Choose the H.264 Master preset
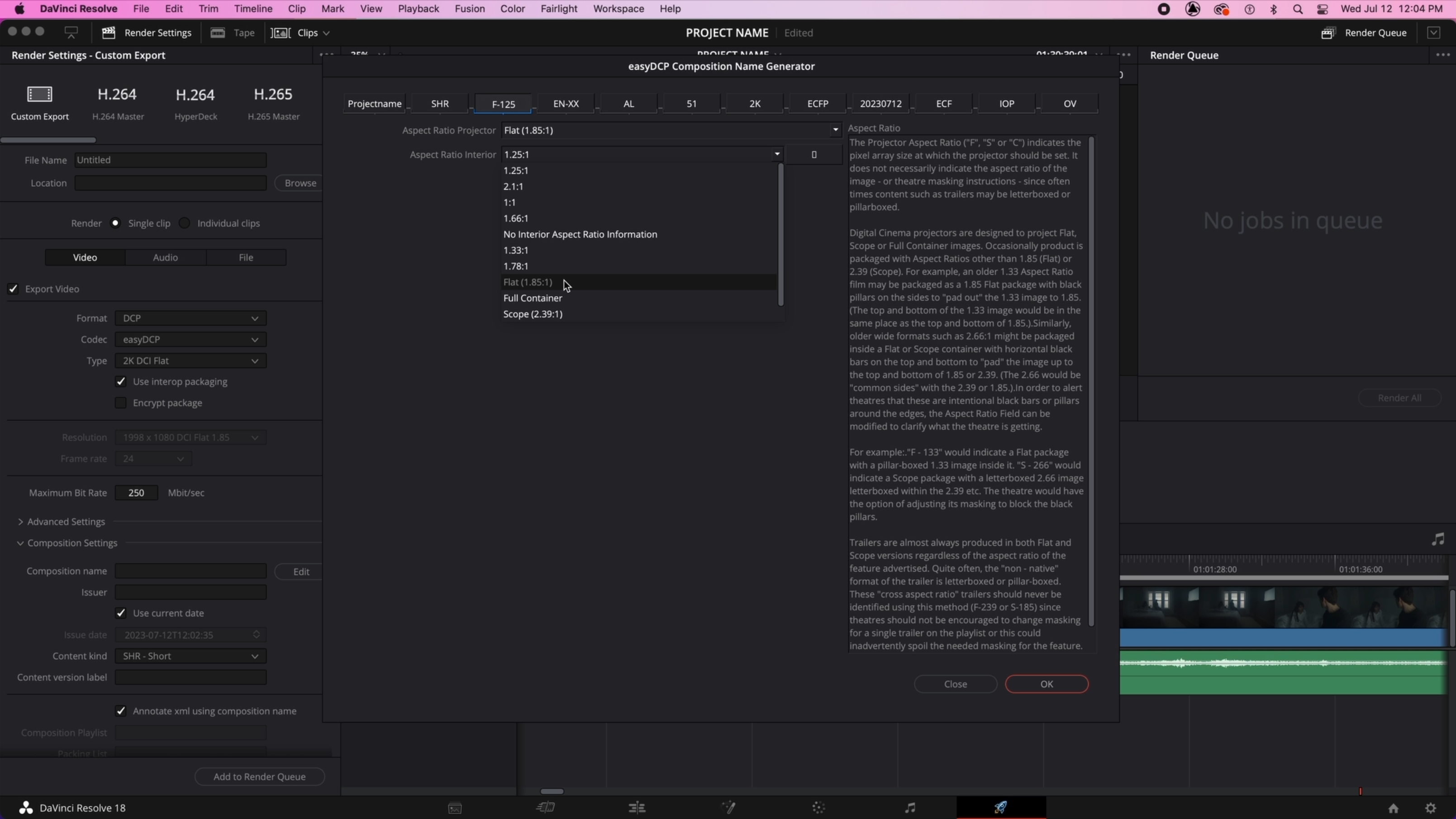 (x=118, y=103)
